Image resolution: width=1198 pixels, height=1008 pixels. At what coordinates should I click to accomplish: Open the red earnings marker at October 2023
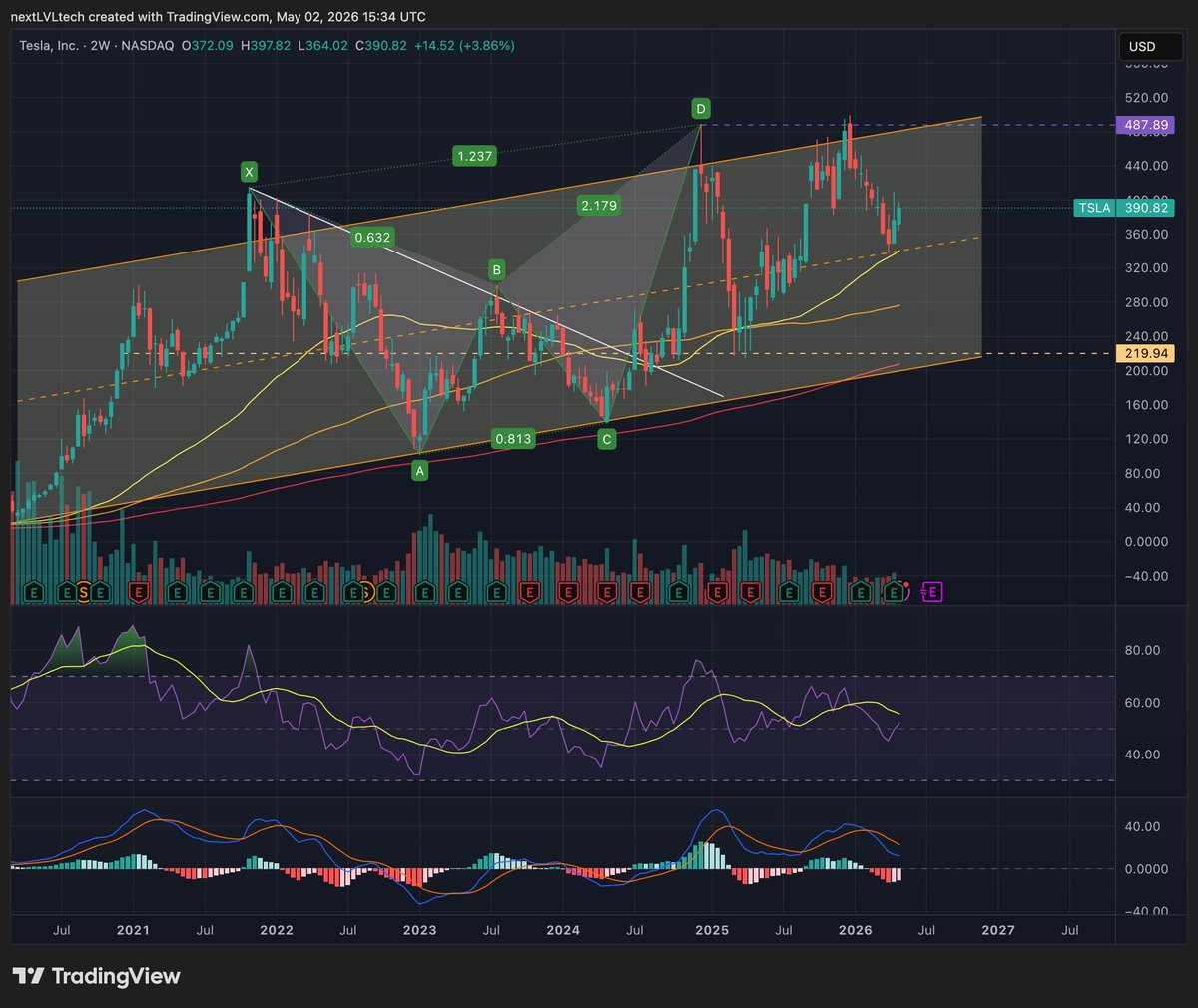(530, 592)
